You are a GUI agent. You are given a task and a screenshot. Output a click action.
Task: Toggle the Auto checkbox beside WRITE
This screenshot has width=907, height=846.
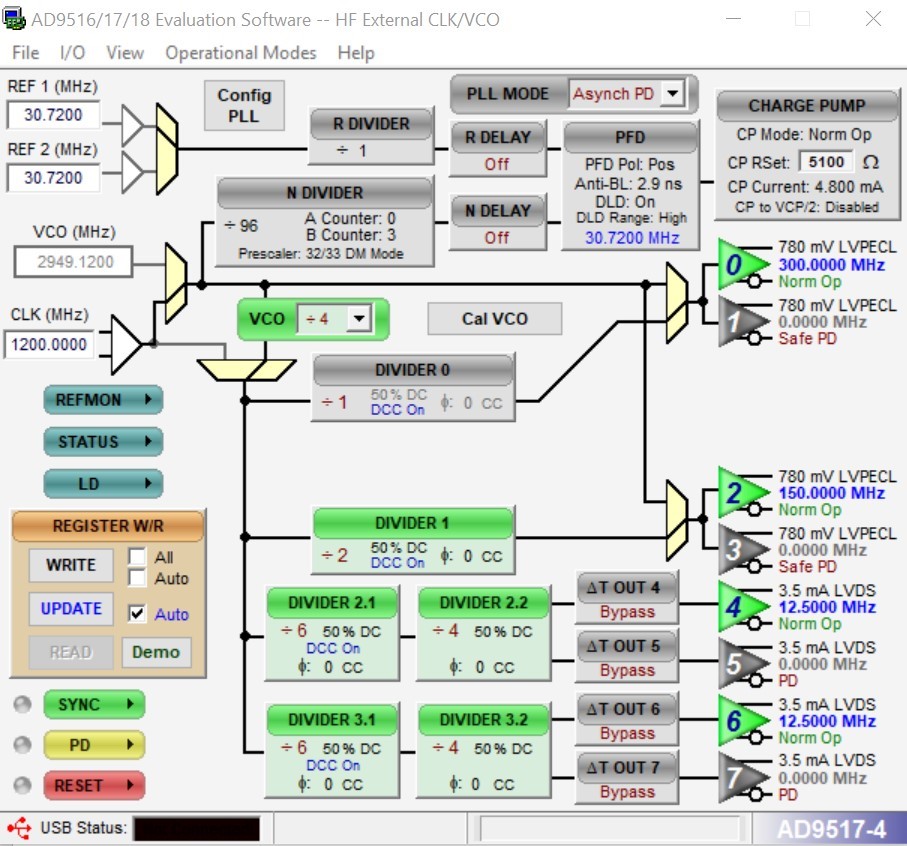137,578
